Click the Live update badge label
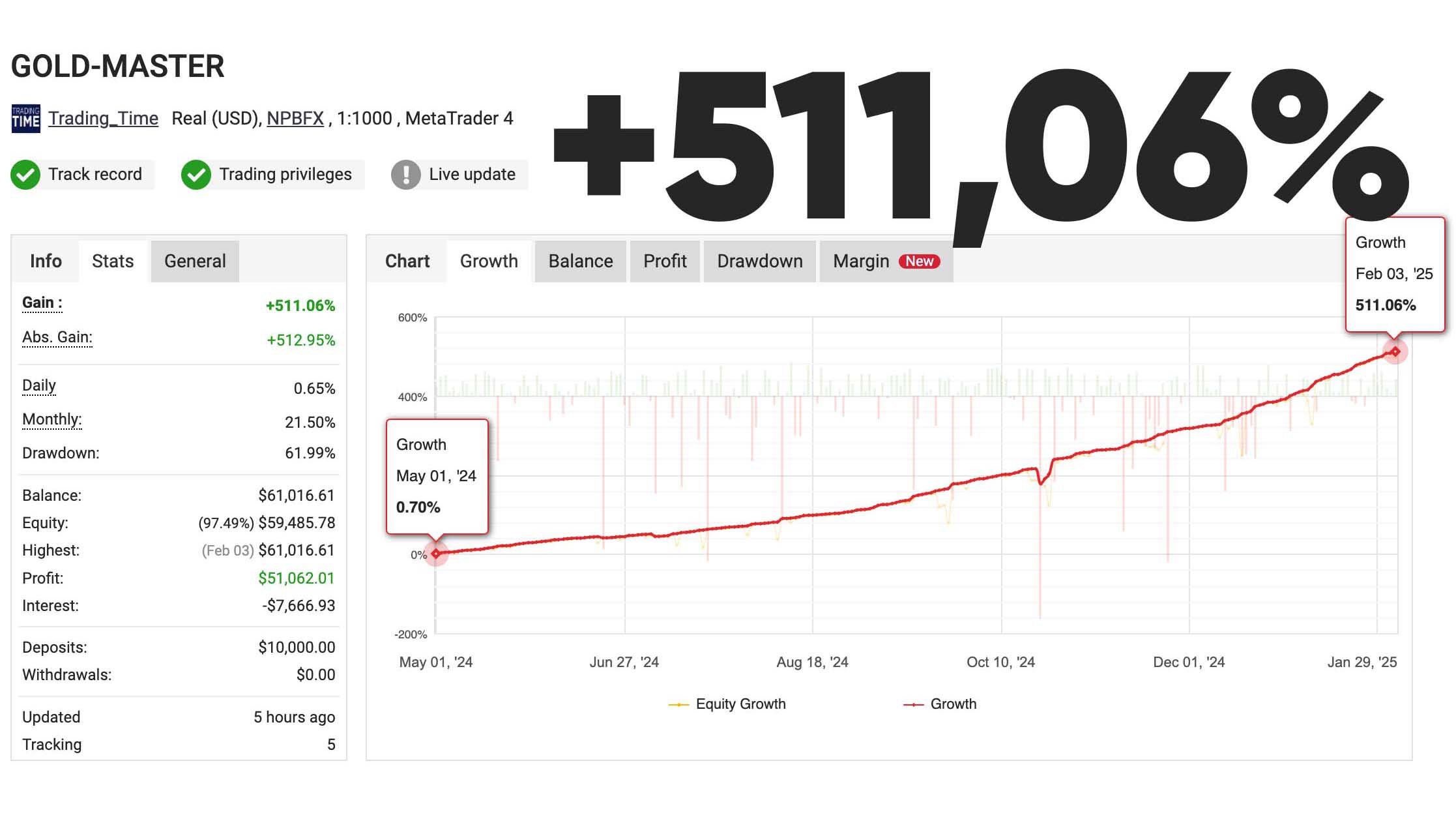 coord(472,174)
